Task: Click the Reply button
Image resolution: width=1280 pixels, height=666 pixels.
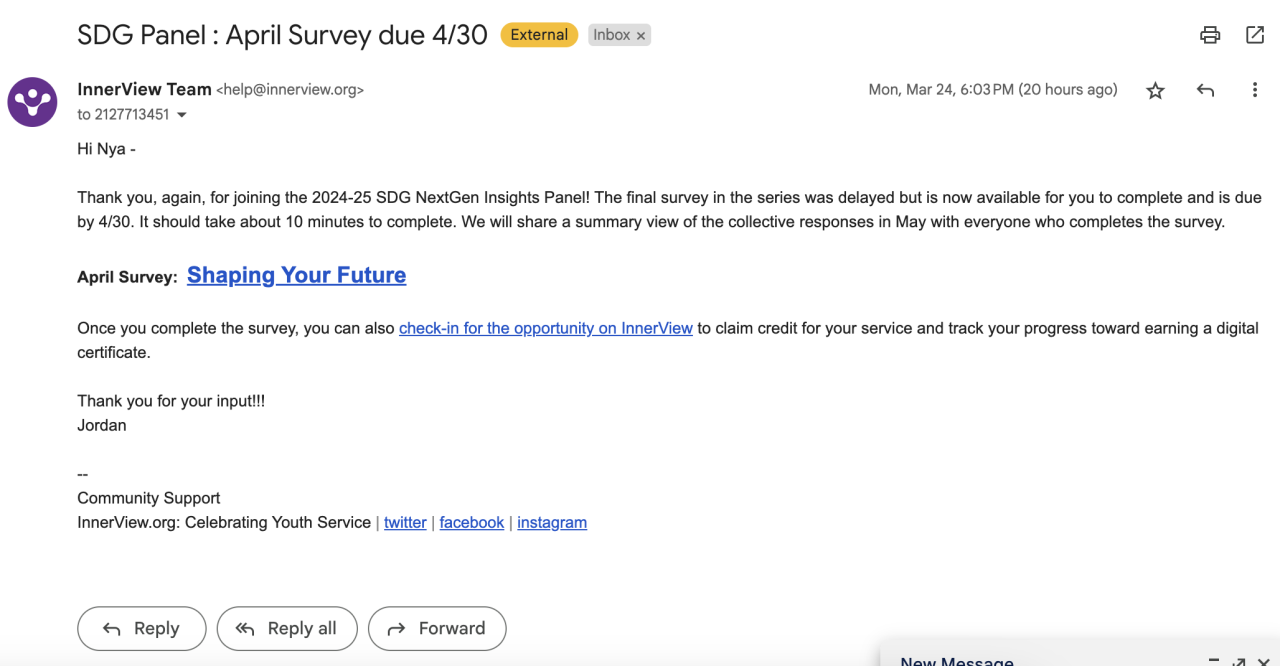Action: point(142,628)
